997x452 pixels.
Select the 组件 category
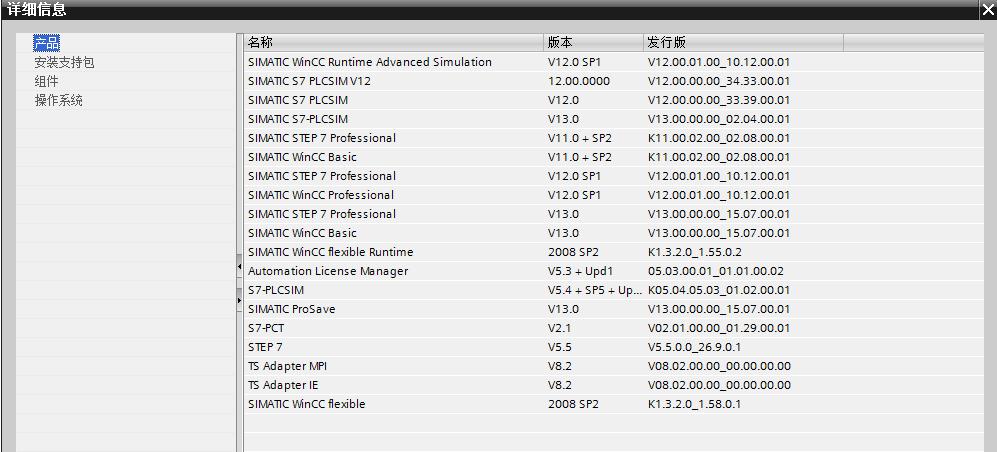point(47,81)
